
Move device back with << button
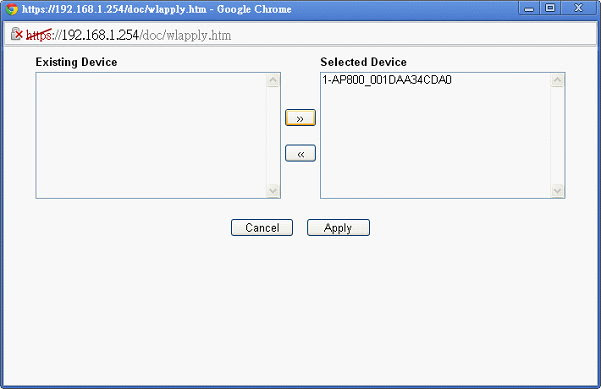[x=300, y=153]
